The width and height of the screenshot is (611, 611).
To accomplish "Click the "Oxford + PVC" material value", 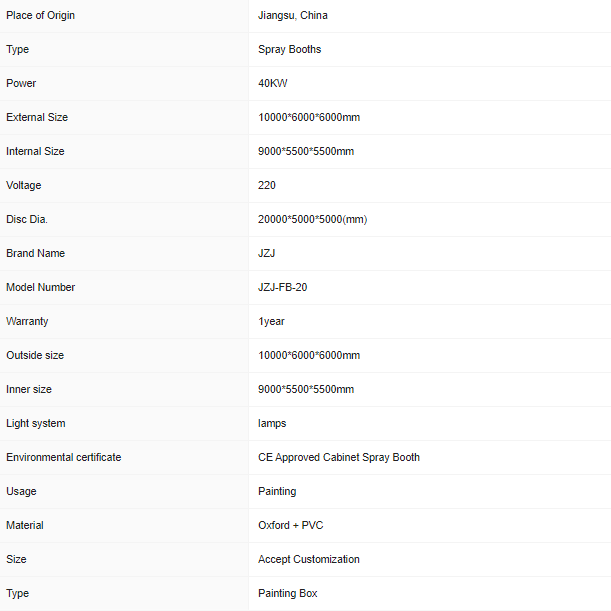I will click(291, 525).
